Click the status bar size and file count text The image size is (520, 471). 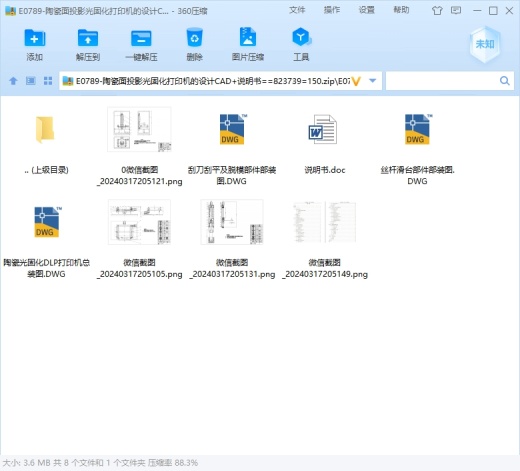pyautogui.click(x=100, y=463)
